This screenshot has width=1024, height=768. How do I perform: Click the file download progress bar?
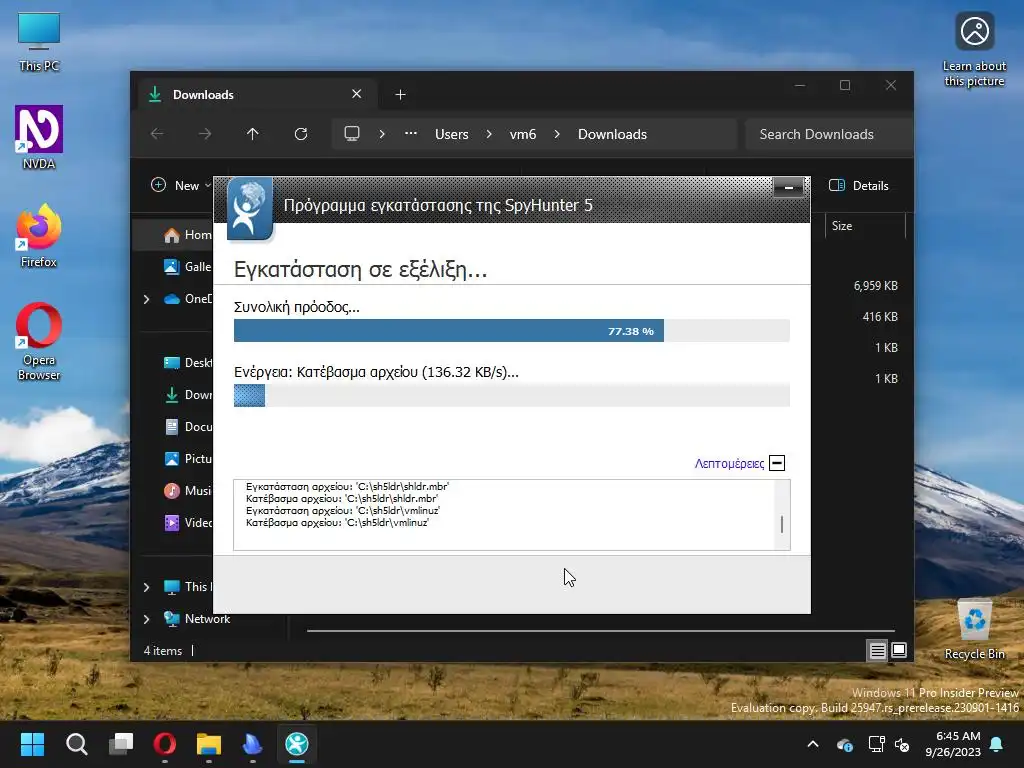512,395
